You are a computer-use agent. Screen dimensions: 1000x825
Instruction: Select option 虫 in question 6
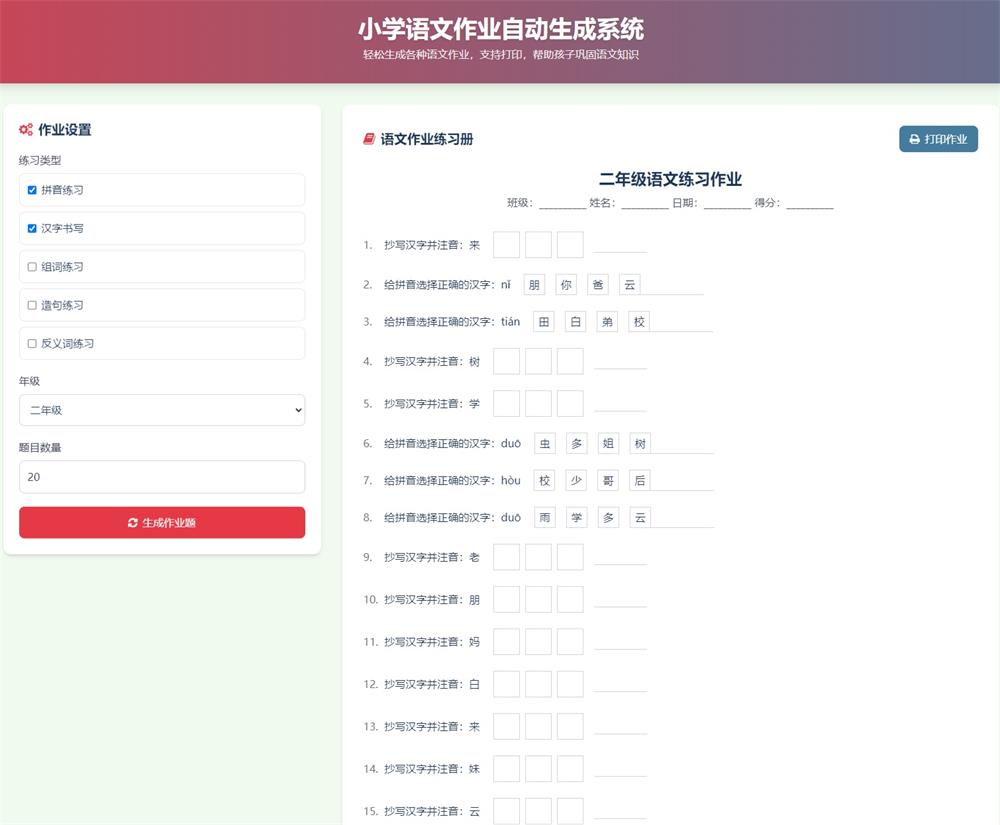(x=545, y=443)
